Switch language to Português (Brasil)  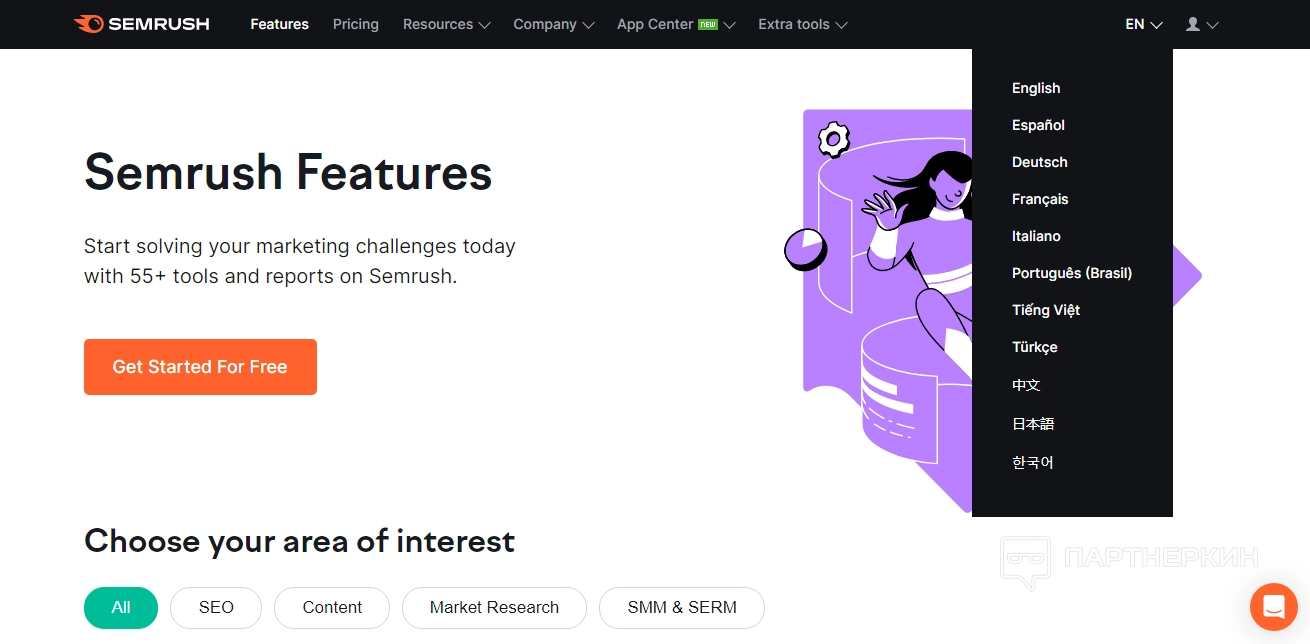tap(1072, 273)
